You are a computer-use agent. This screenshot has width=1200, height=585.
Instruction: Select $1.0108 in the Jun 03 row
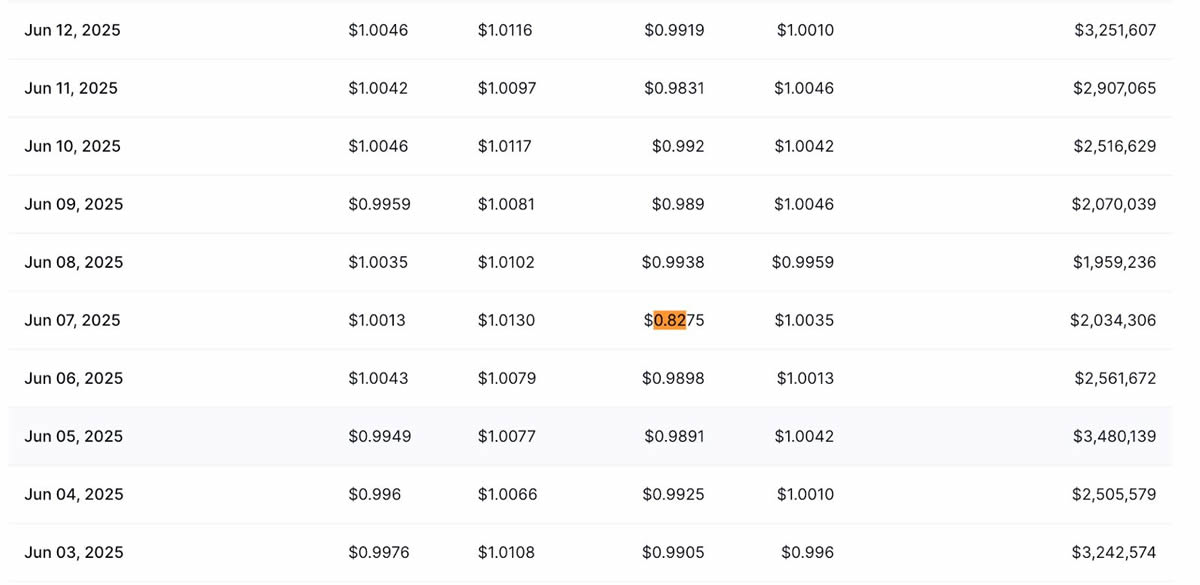(x=506, y=552)
